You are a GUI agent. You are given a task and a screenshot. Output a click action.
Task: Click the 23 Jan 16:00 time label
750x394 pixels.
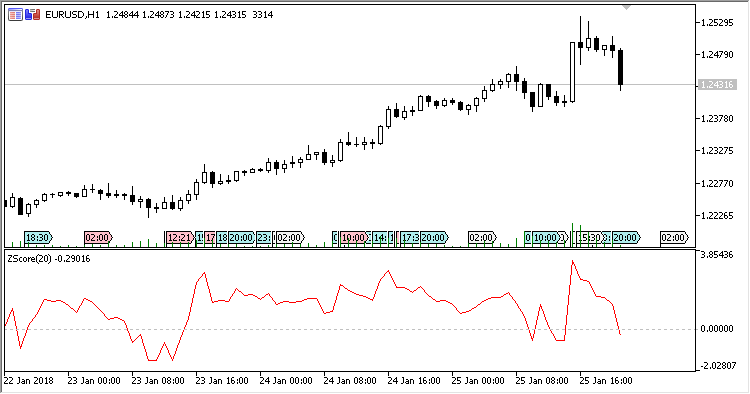[x=222, y=381]
